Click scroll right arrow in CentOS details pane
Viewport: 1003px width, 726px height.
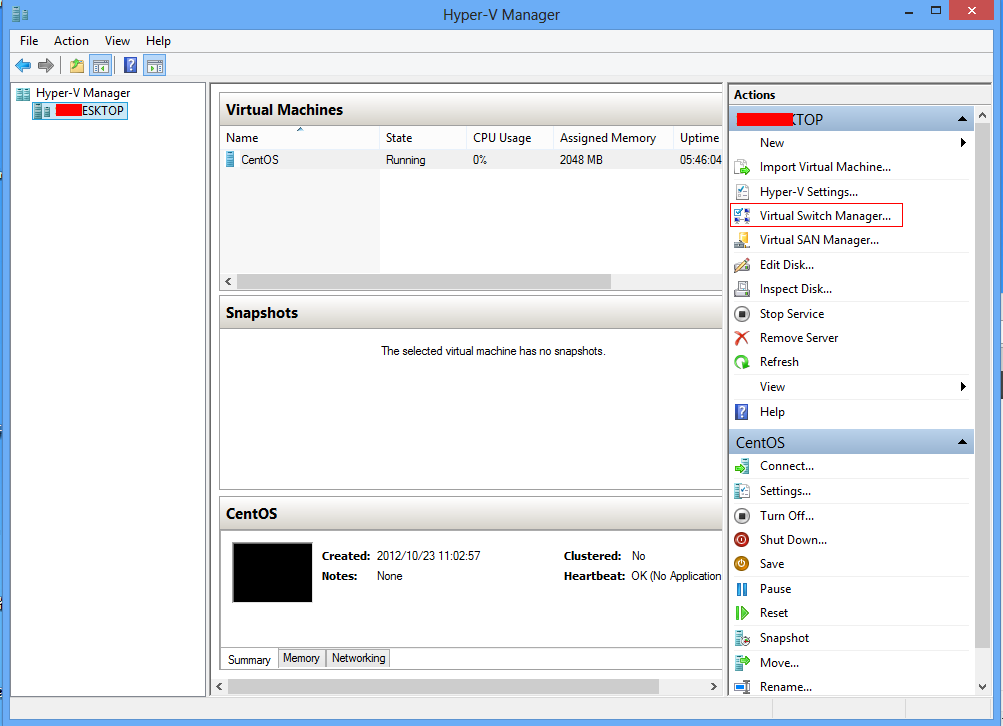[713, 686]
